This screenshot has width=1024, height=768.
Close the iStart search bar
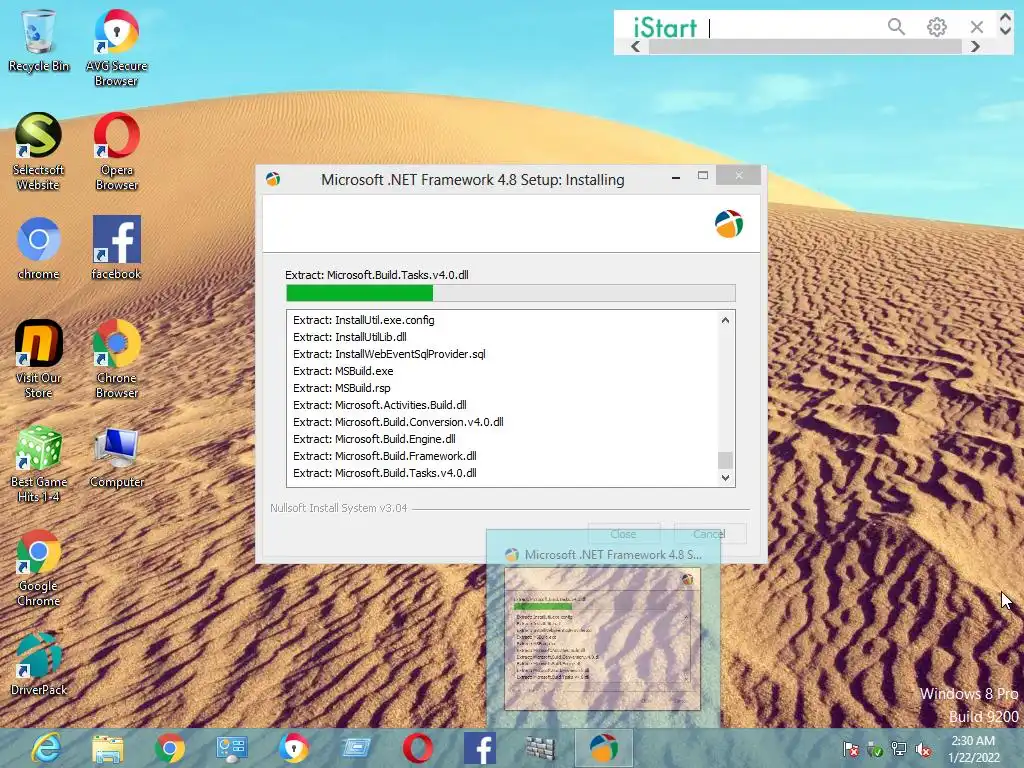click(977, 27)
